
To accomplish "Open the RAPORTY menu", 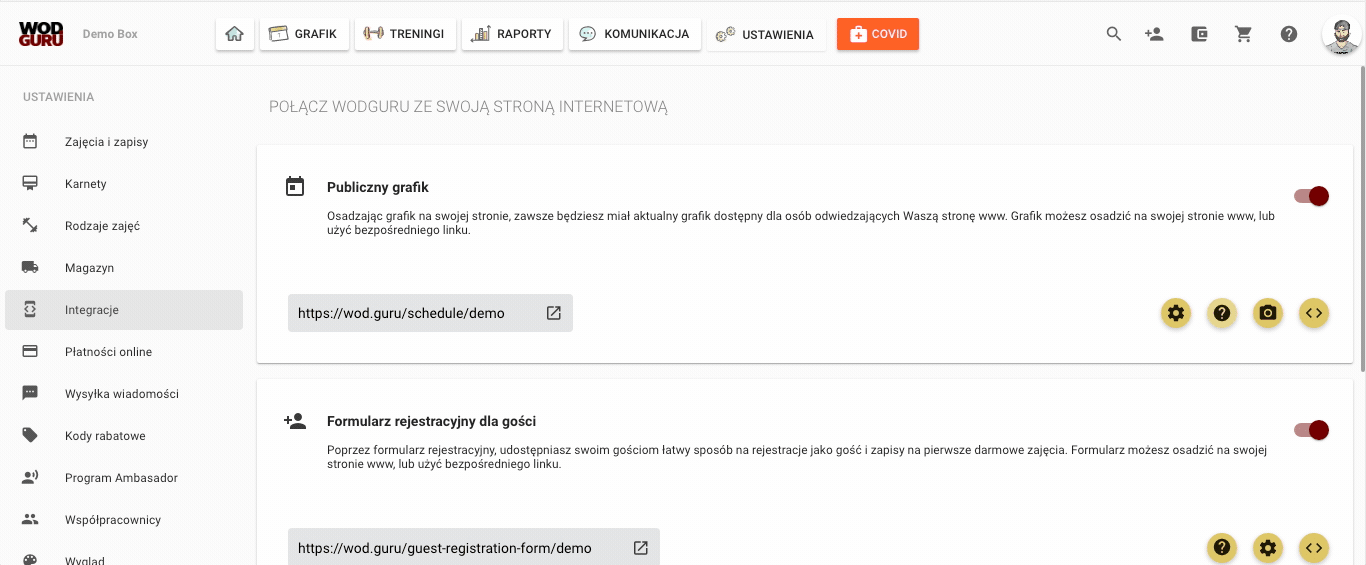I will [x=513, y=34].
